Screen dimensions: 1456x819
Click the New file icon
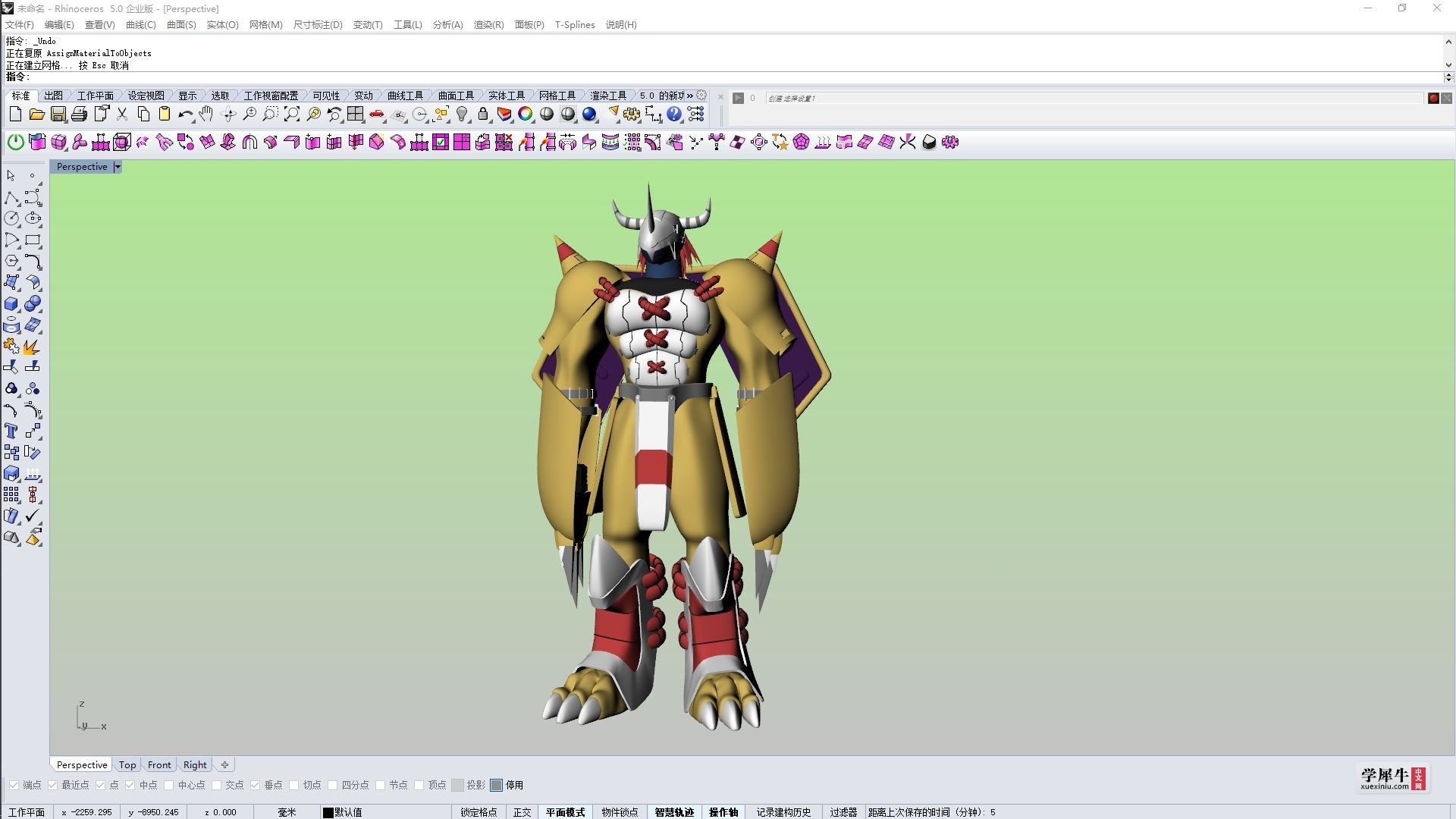click(15, 115)
